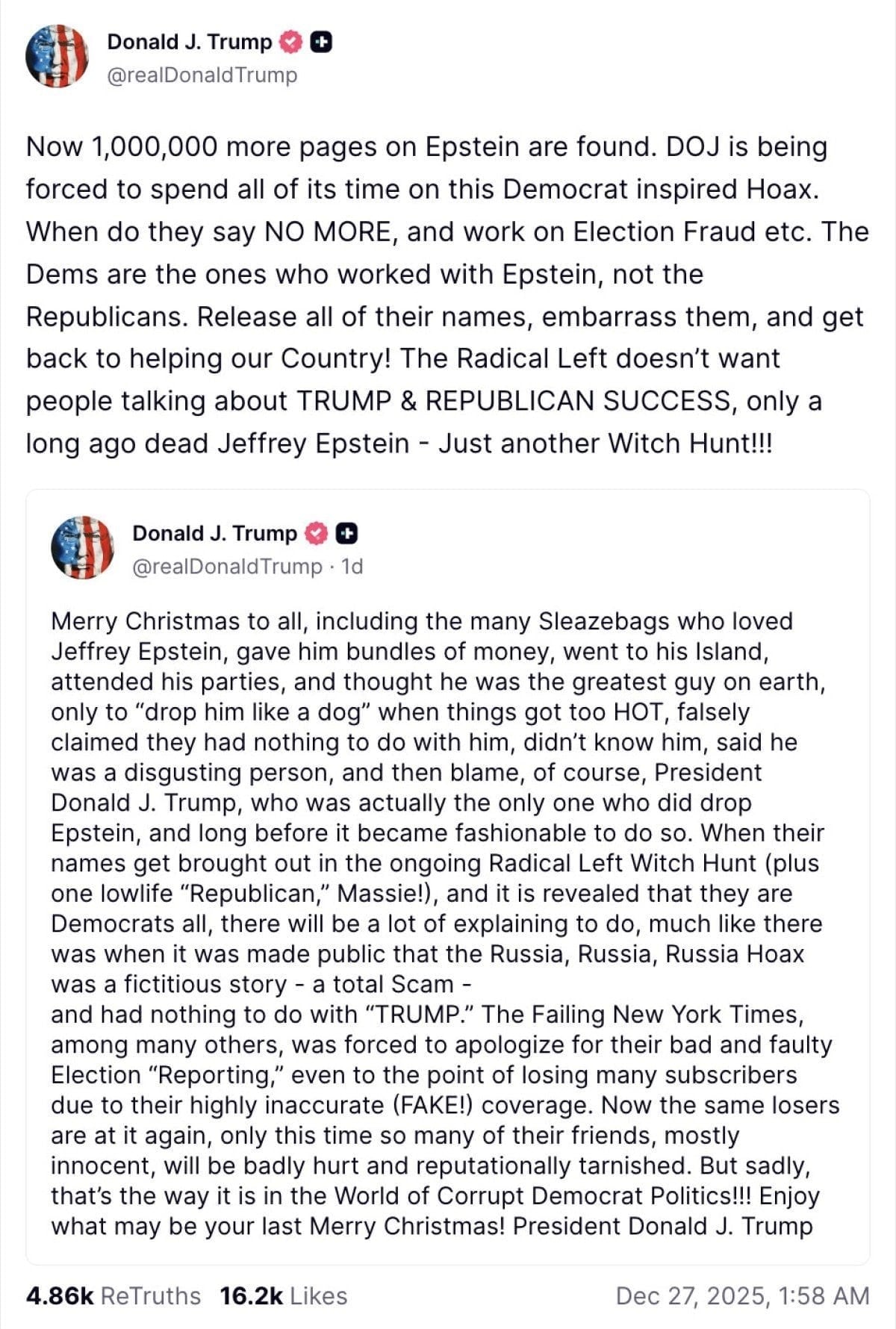
Task: Click the plus badge in quoted post header
Action: 346,533
